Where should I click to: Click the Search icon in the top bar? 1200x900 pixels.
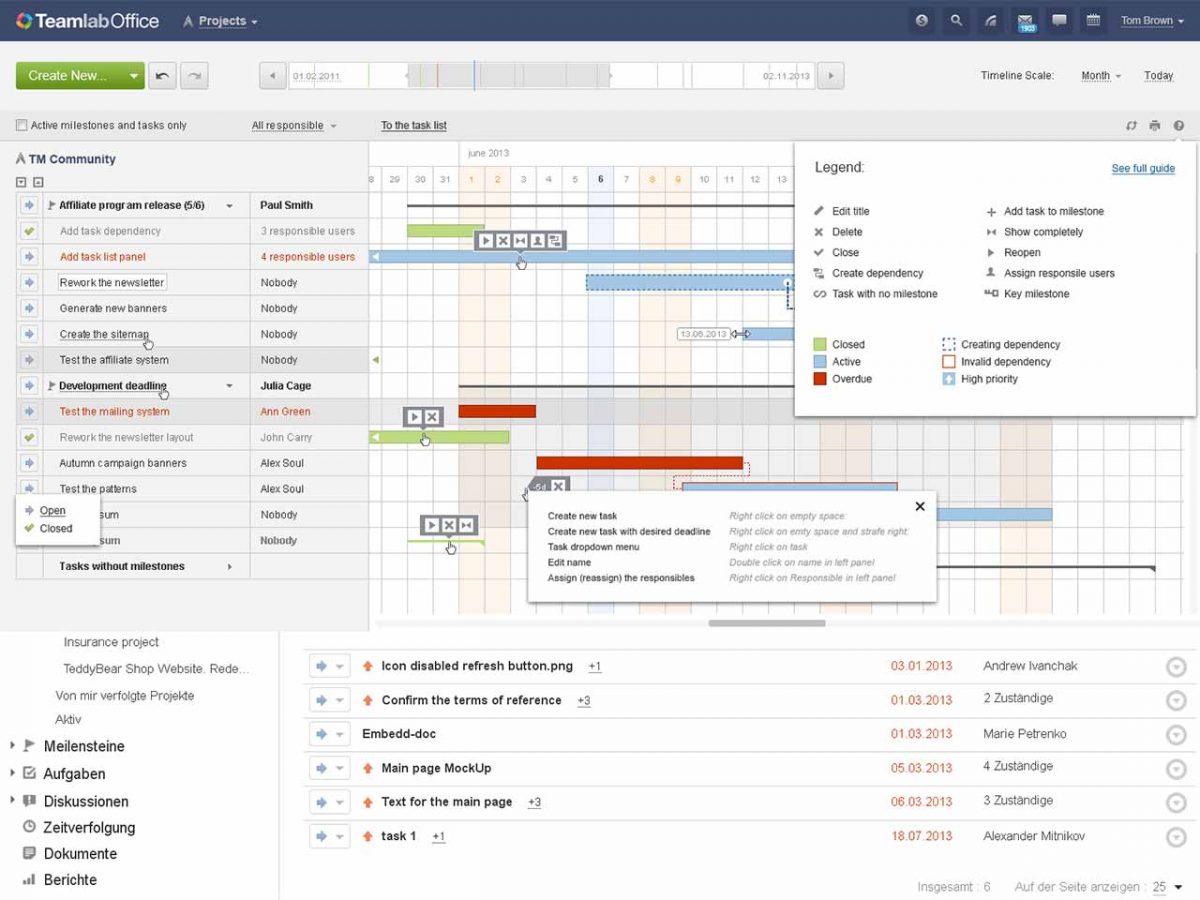coord(955,20)
